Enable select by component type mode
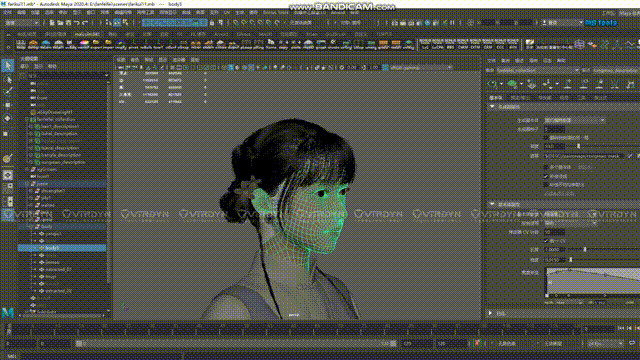 [125, 23]
